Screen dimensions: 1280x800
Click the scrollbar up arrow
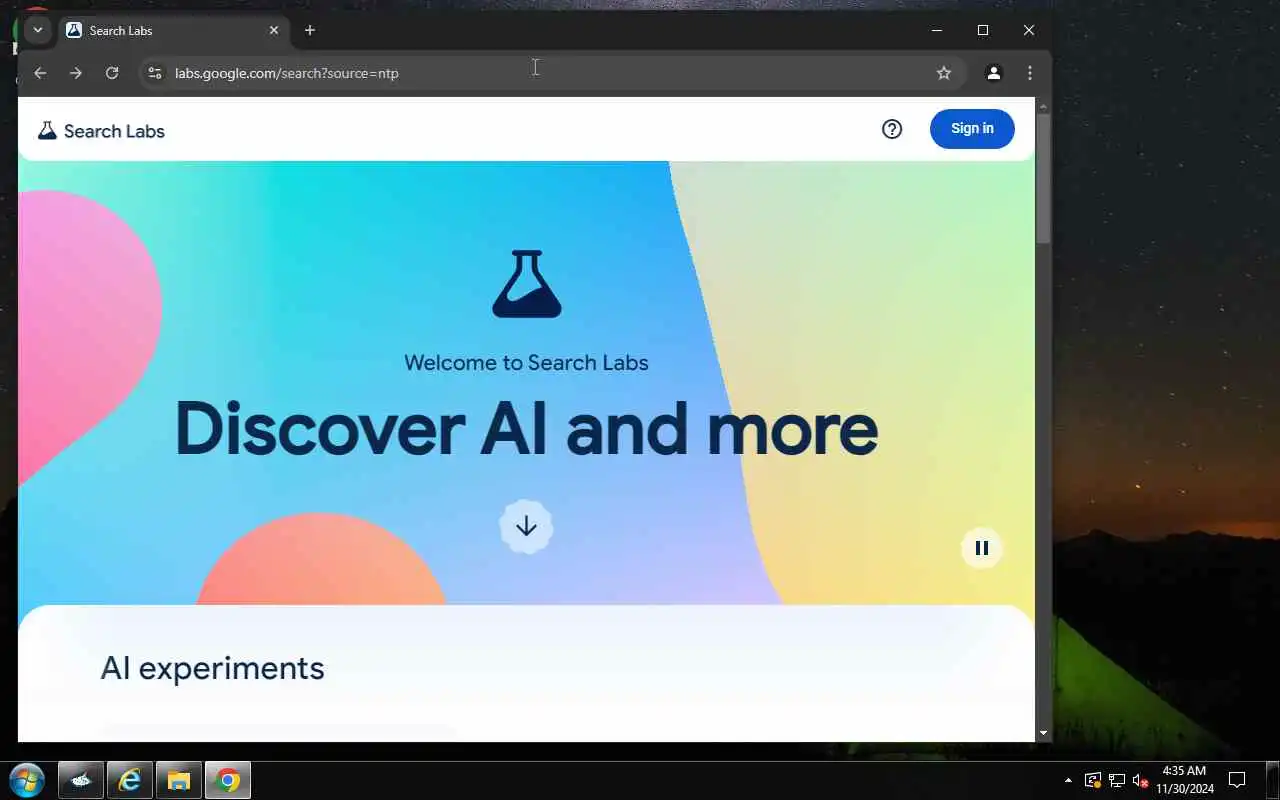(x=1043, y=105)
